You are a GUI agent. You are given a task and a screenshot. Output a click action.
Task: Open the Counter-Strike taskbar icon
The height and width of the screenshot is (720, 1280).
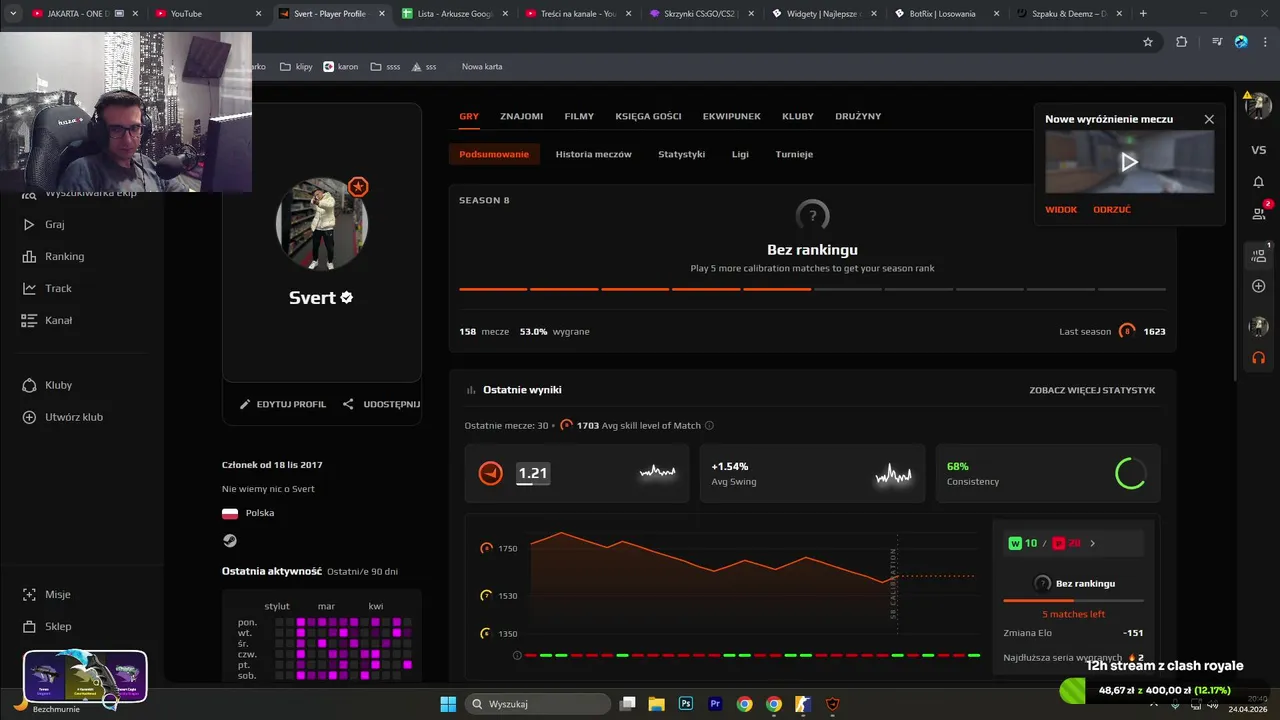803,704
